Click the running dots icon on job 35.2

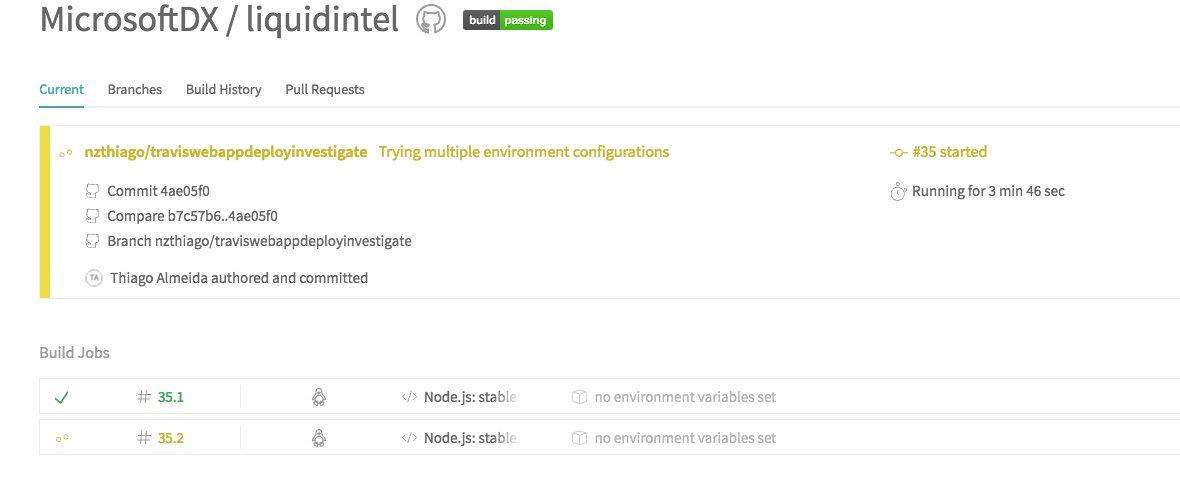pyautogui.click(x=62, y=438)
